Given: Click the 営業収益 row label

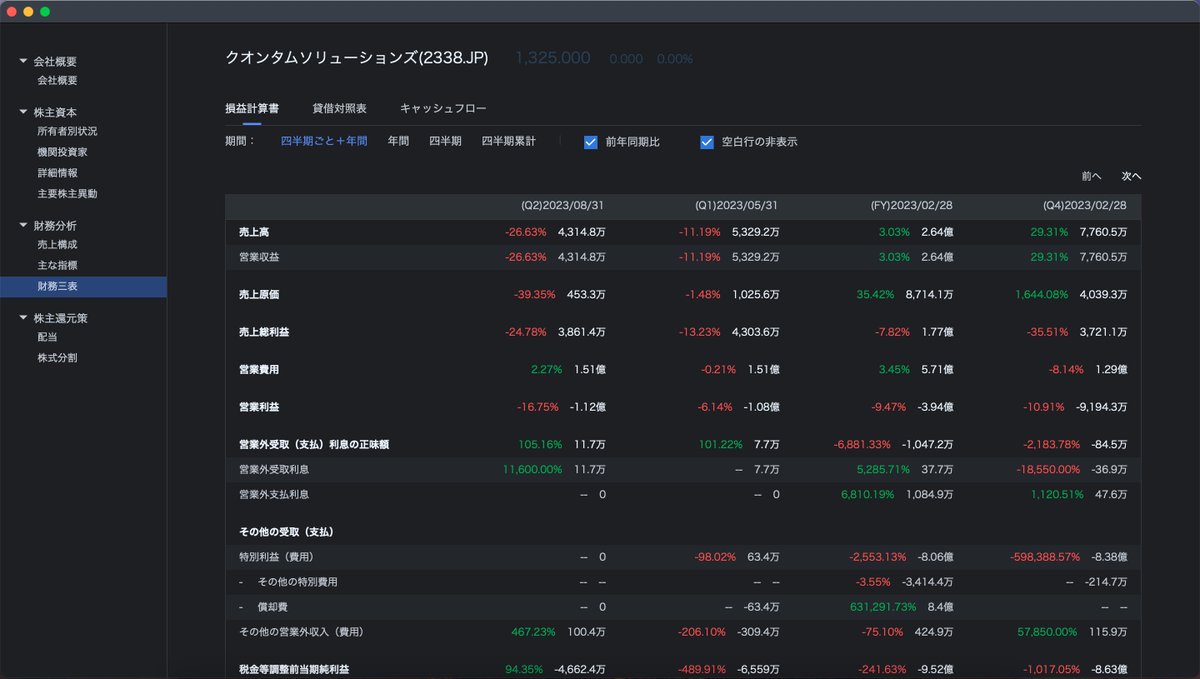Looking at the screenshot, I should point(259,257).
